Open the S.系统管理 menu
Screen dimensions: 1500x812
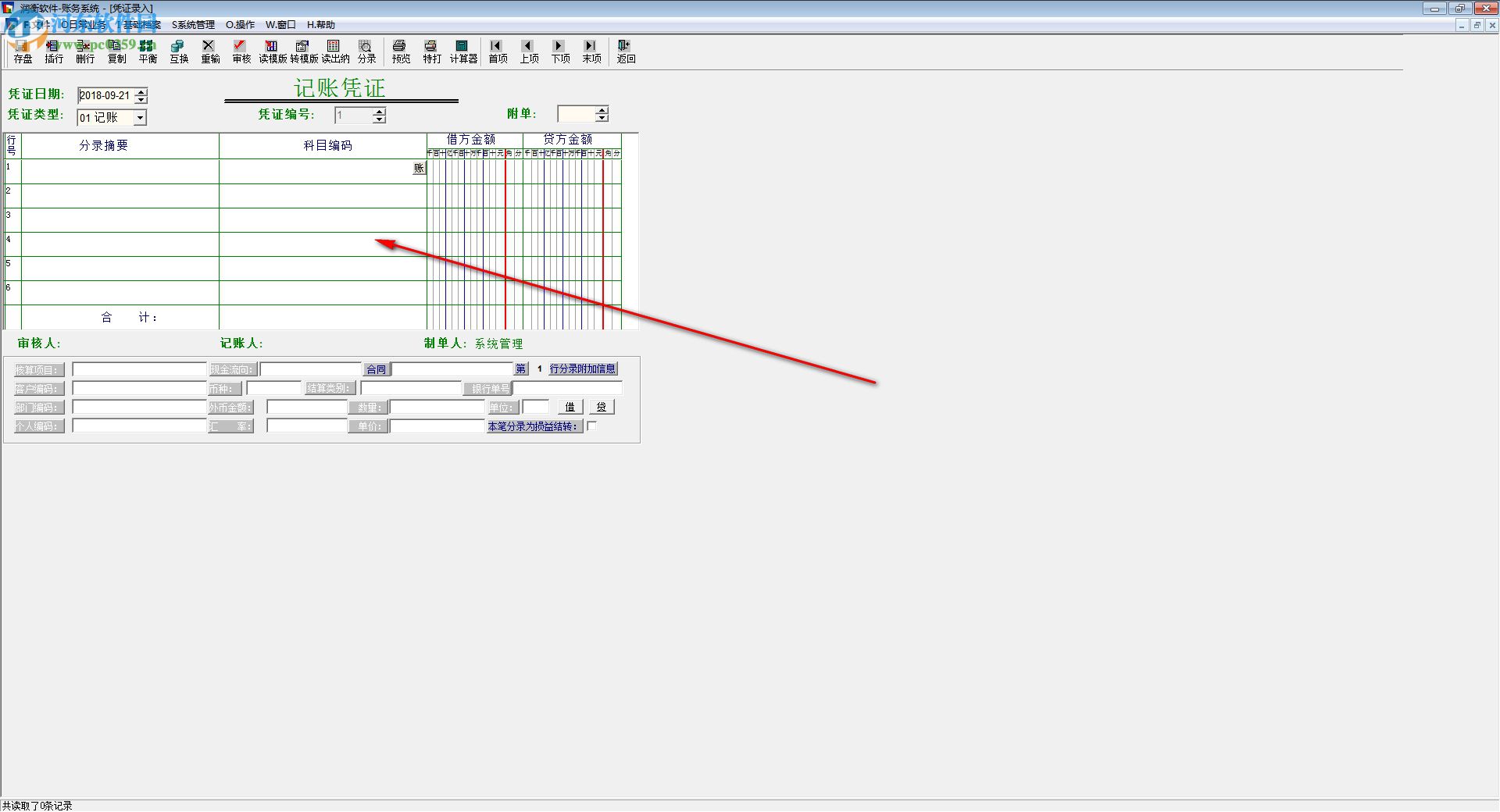pyautogui.click(x=193, y=25)
